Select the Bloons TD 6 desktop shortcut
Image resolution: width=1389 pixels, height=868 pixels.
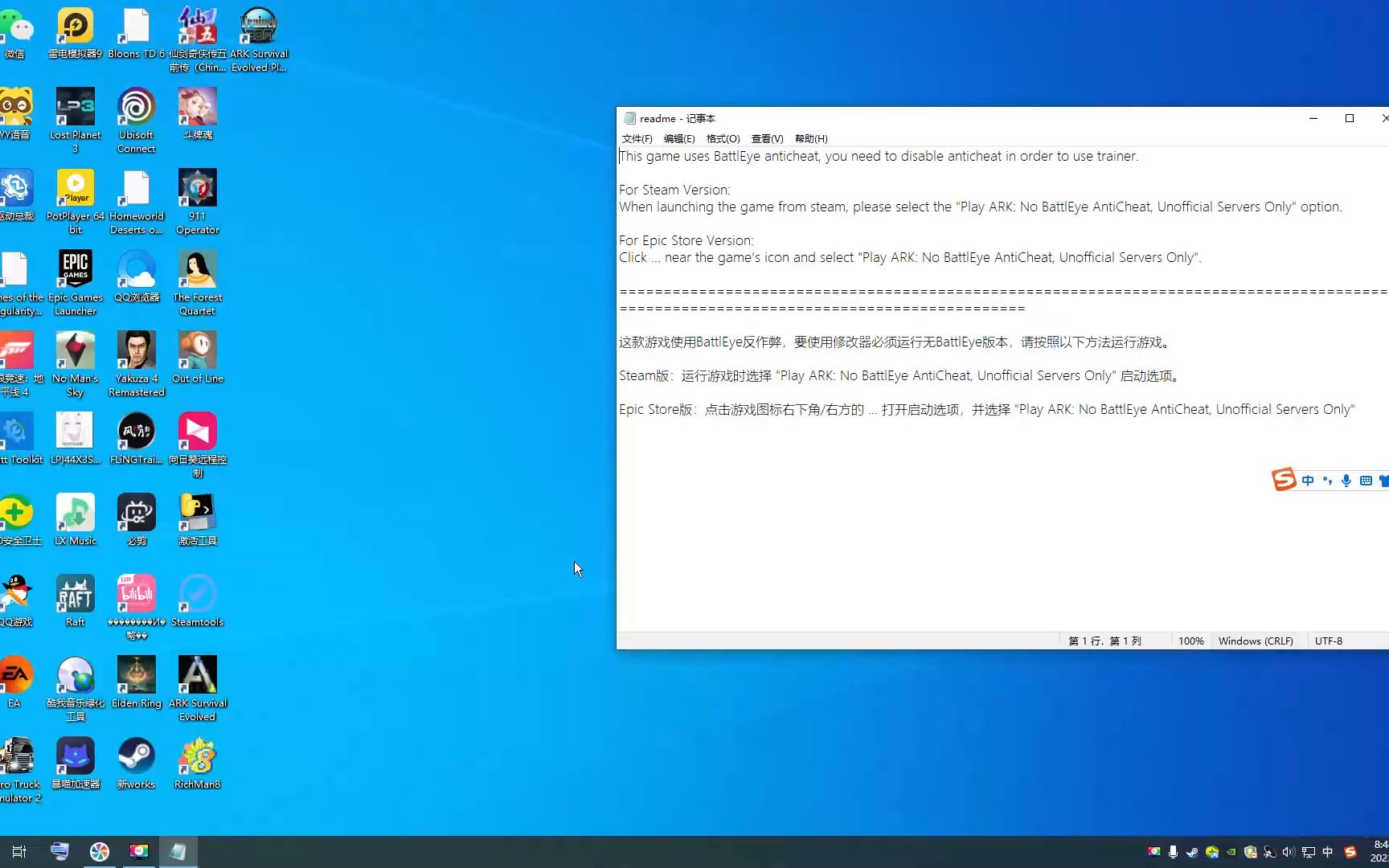136,34
